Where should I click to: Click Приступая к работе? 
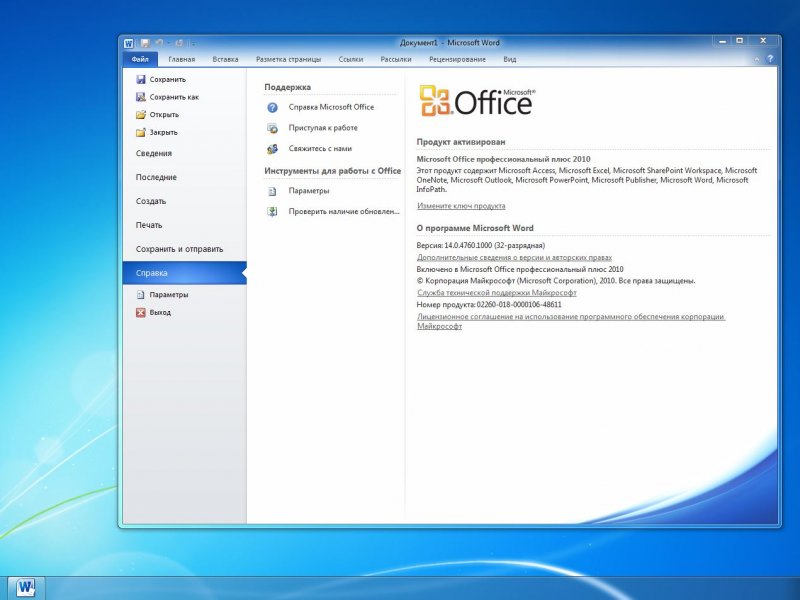(312, 128)
